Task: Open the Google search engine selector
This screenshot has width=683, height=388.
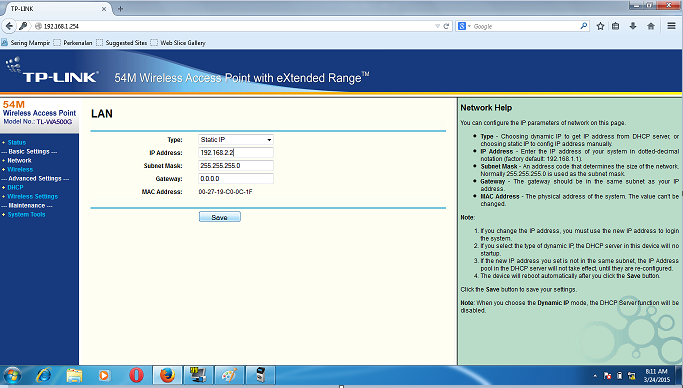Action: [x=464, y=26]
